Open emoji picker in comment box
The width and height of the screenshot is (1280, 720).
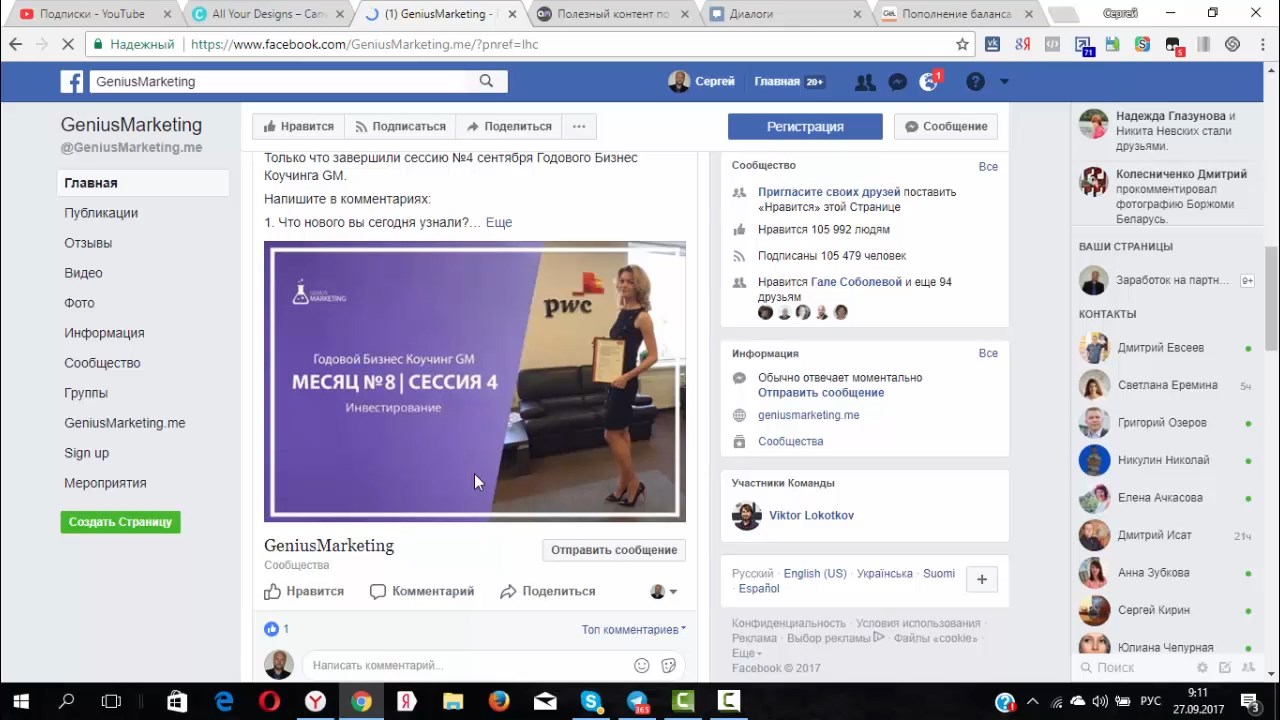tap(642, 665)
